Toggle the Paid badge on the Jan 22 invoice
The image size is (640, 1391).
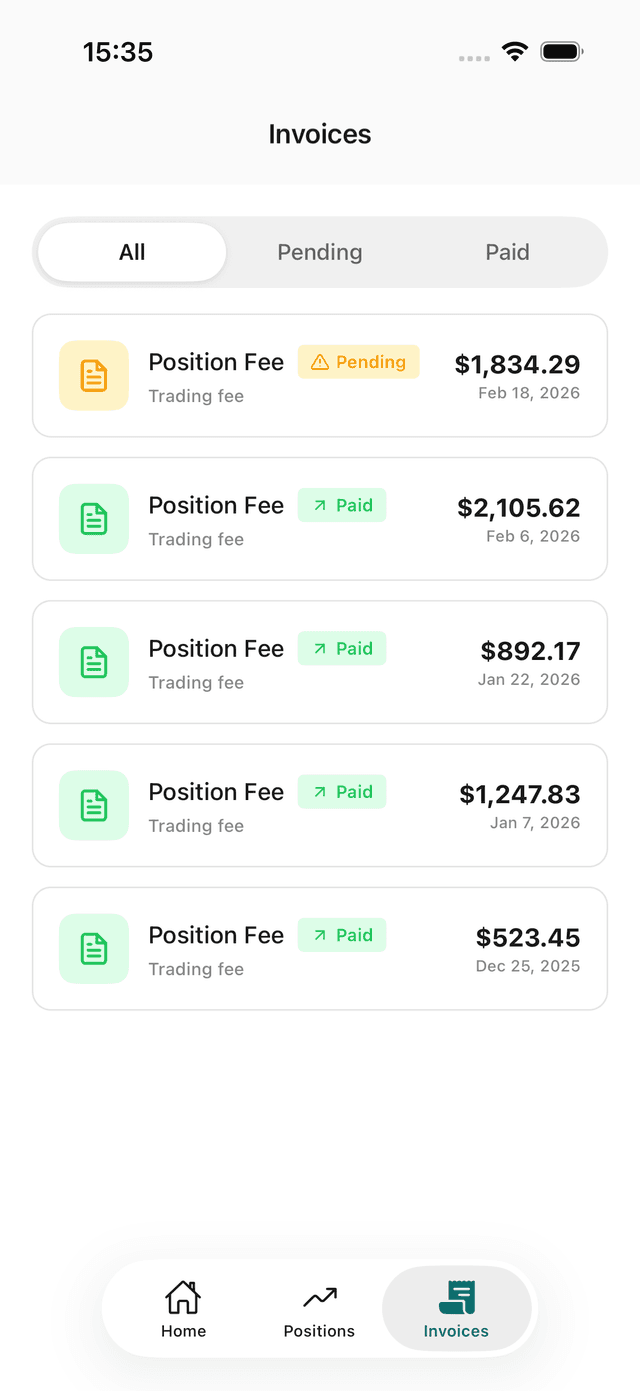(342, 648)
